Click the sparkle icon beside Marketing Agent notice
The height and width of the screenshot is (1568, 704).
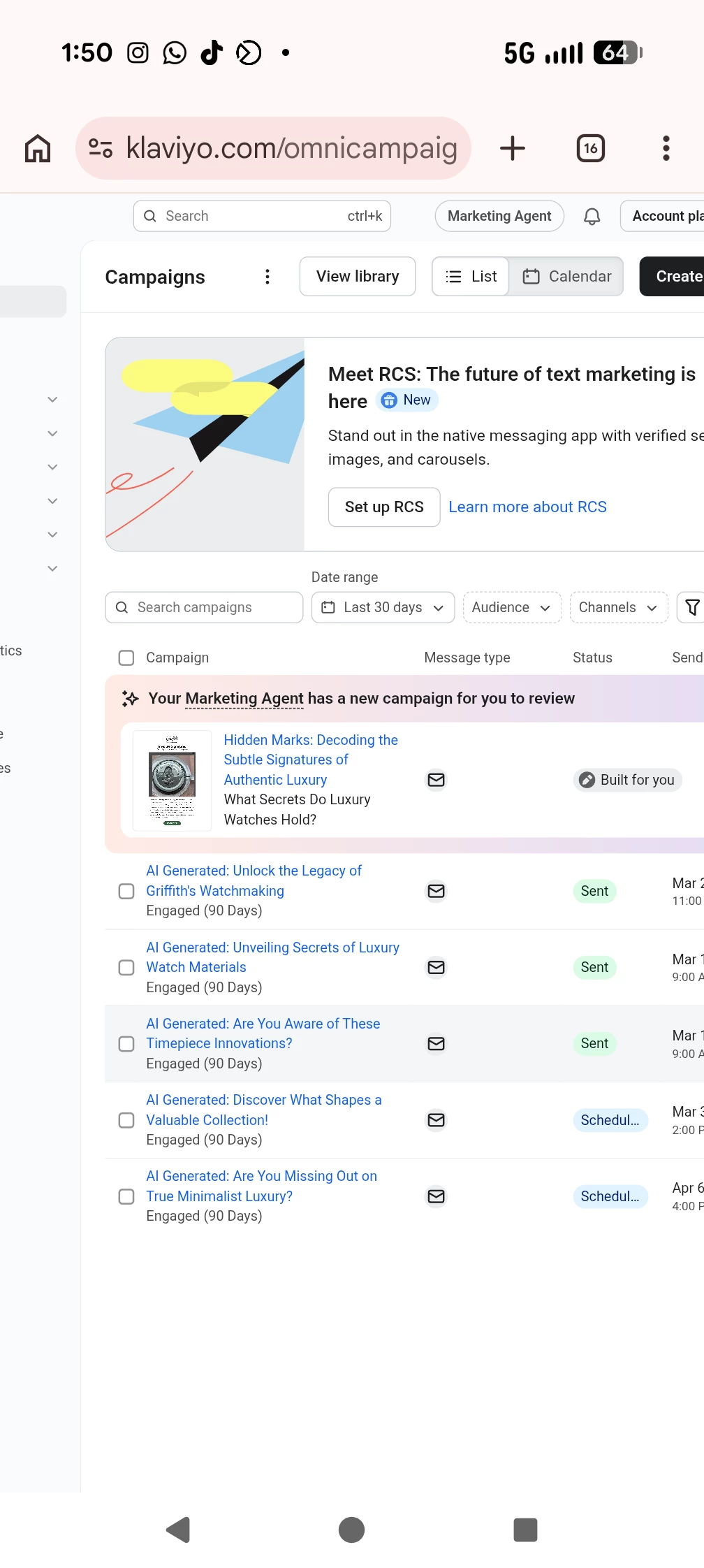pos(130,698)
